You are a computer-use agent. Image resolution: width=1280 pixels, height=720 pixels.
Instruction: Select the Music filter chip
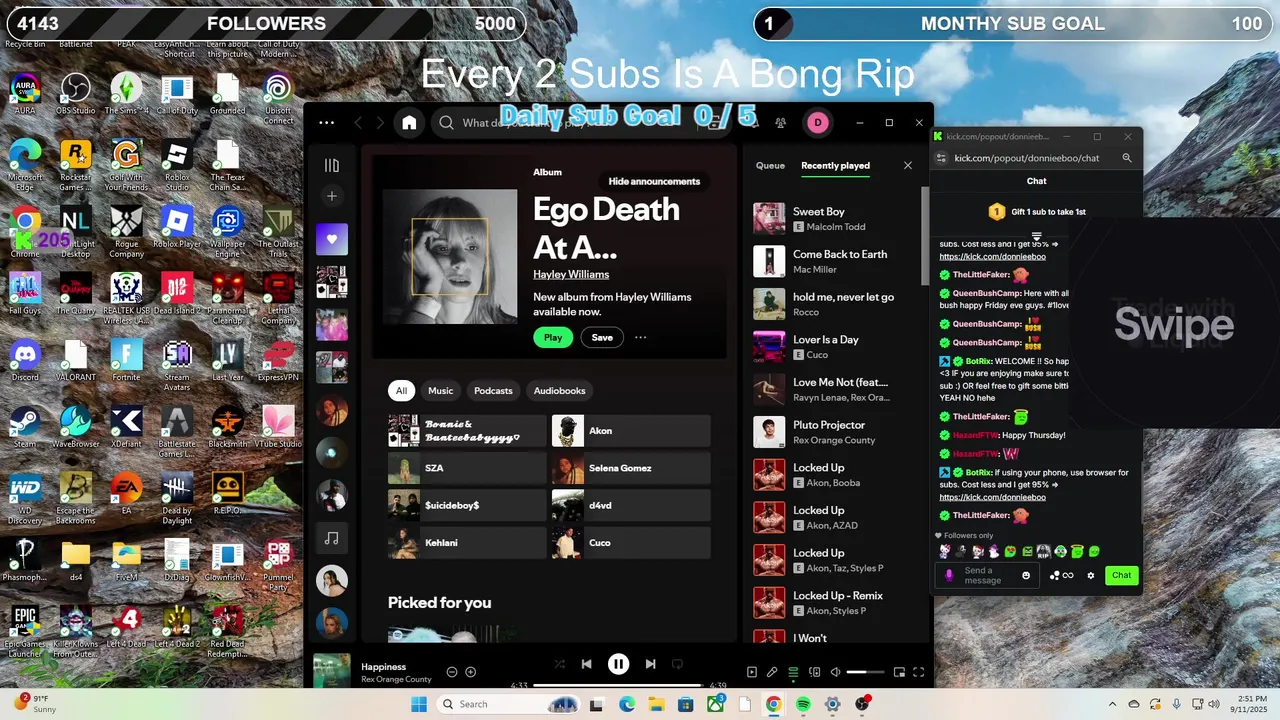(440, 391)
